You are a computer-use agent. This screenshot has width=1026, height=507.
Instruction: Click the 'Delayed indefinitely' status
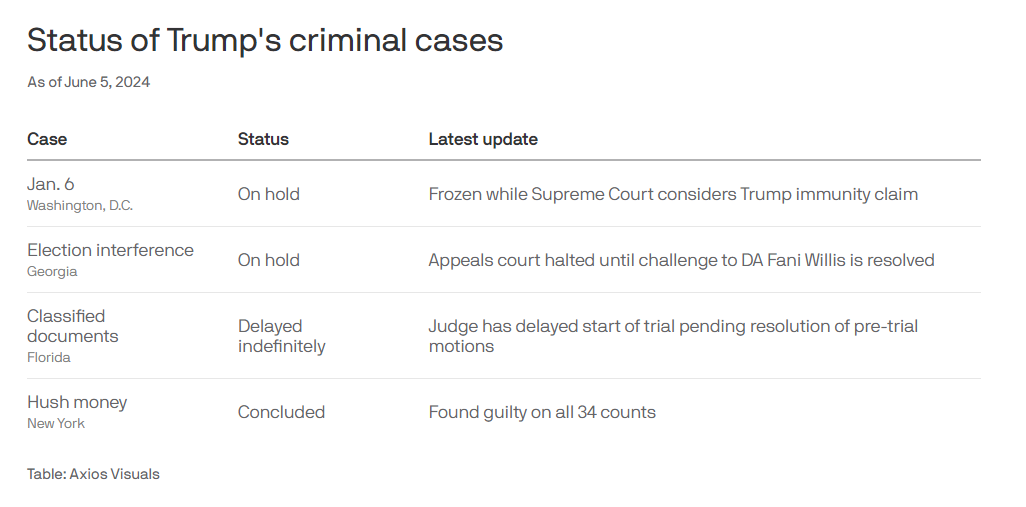click(x=281, y=336)
